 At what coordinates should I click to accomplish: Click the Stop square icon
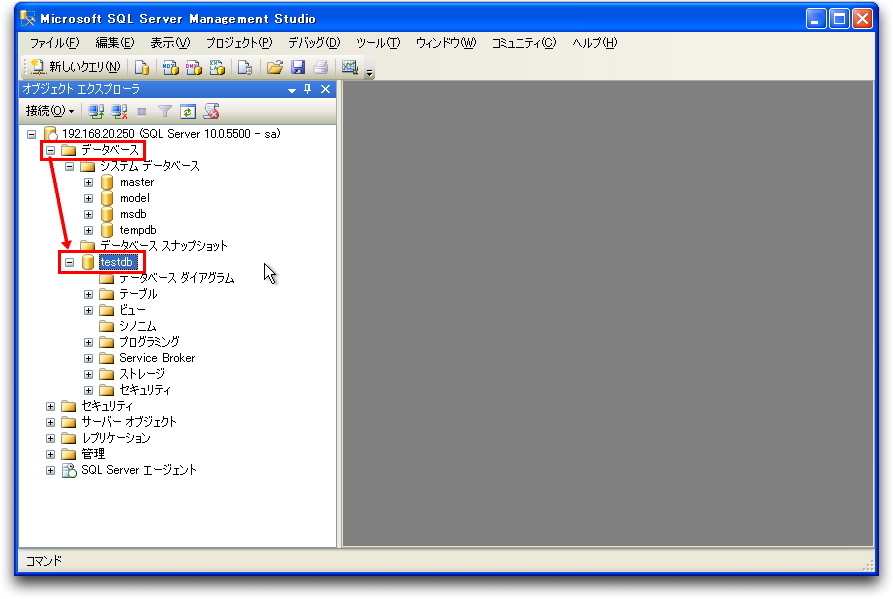click(142, 112)
